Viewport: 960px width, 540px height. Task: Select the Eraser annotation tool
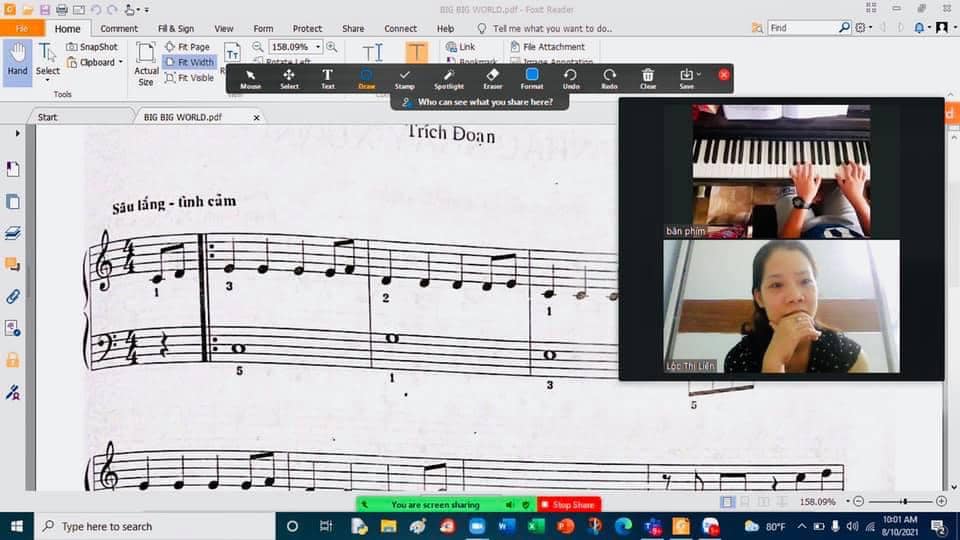point(493,79)
